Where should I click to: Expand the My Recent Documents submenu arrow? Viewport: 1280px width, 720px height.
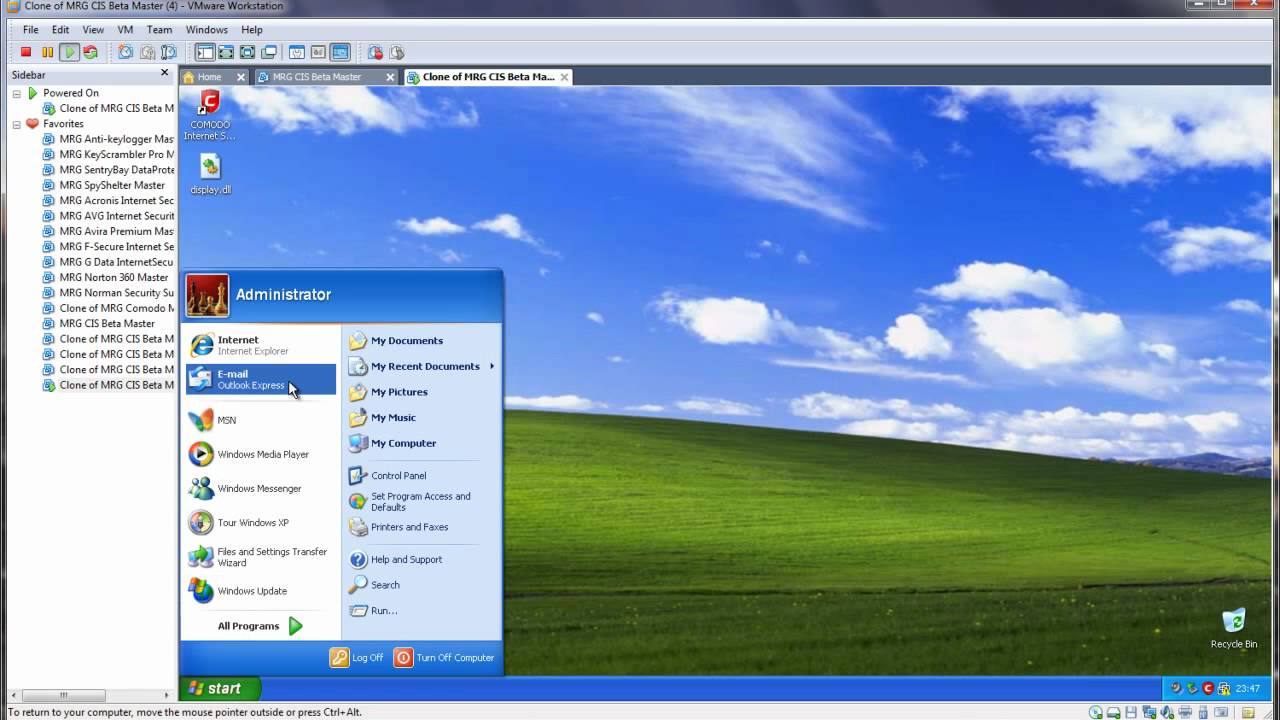click(x=492, y=366)
